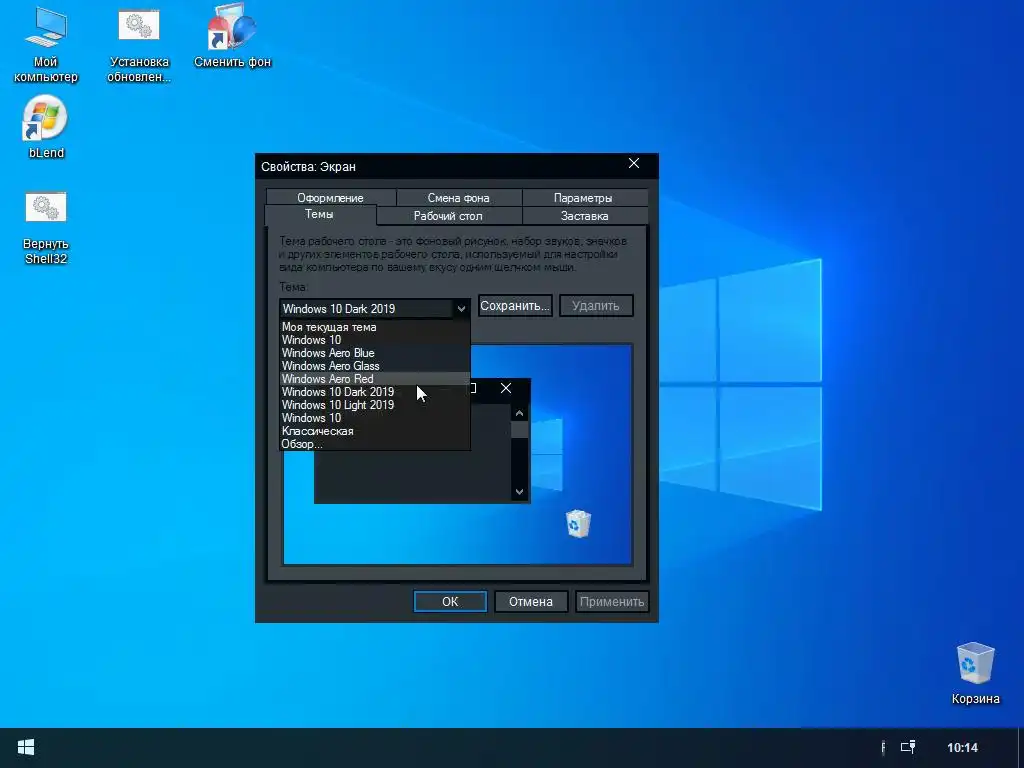Click the network tray icon
The width and height of the screenshot is (1024, 768).
click(908, 747)
